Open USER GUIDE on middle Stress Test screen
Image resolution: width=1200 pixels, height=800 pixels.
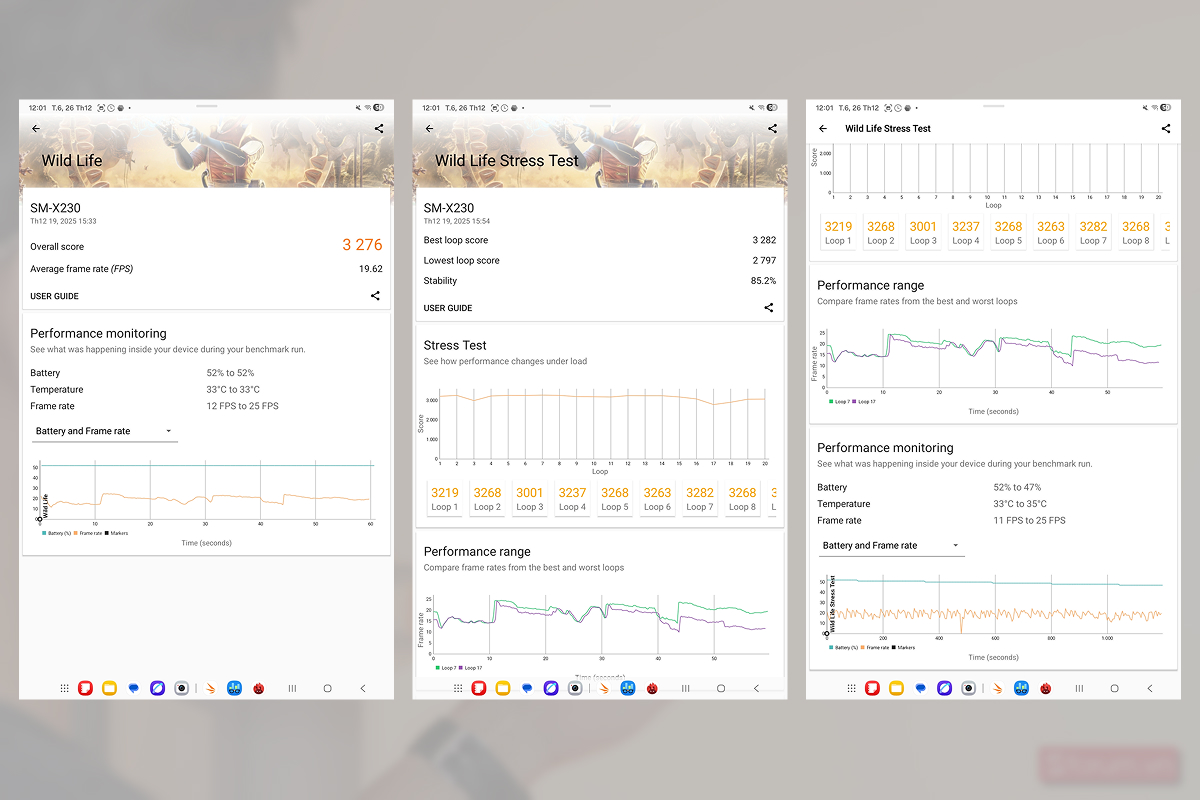448,308
